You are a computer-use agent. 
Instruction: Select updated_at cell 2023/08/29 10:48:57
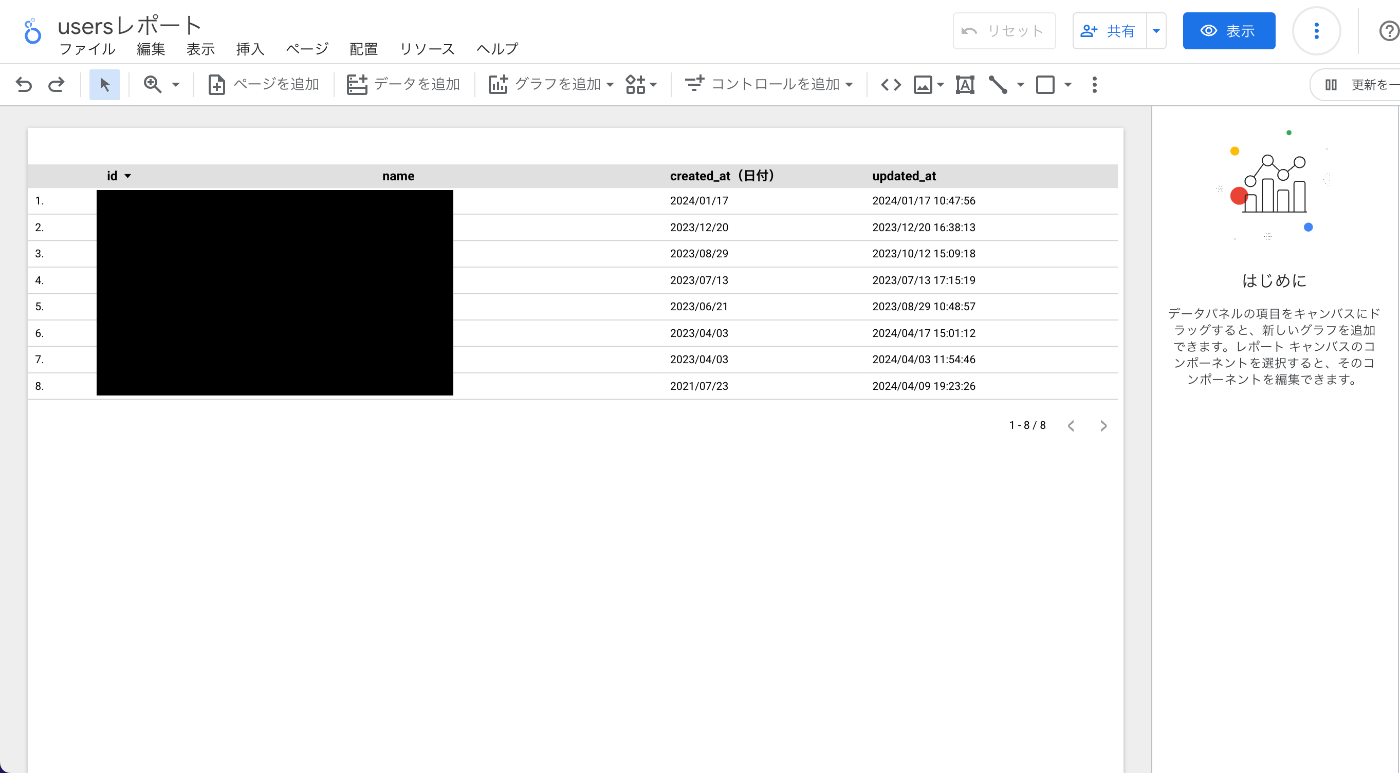click(923, 306)
